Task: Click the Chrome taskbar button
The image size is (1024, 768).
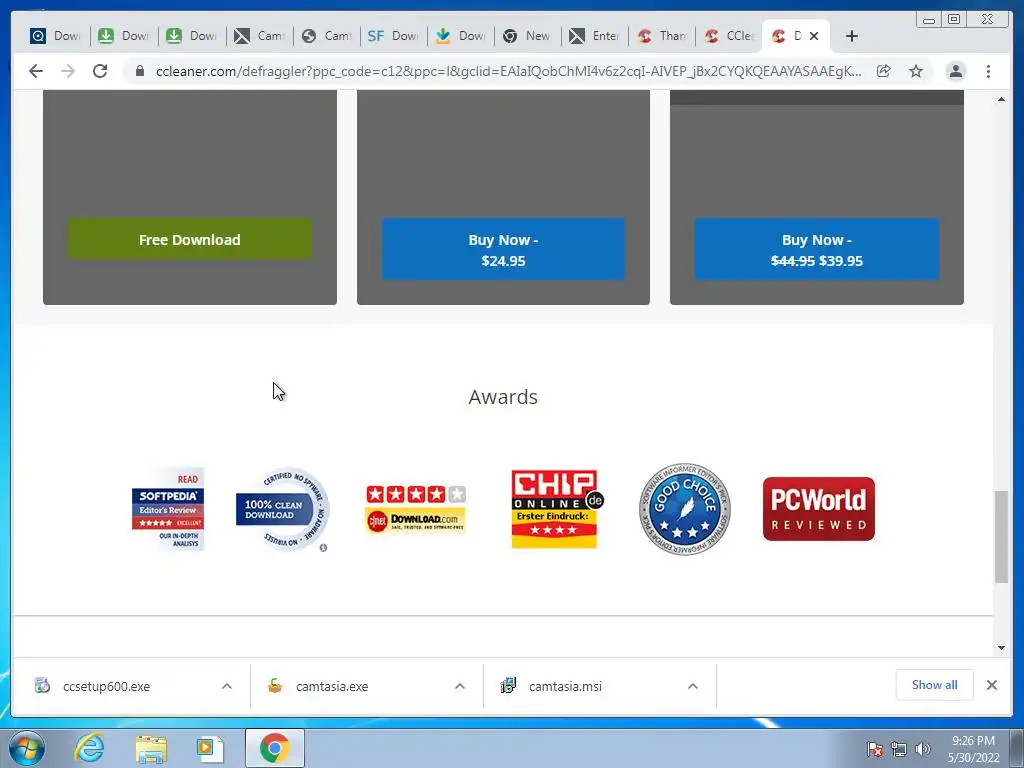Action: point(274,748)
